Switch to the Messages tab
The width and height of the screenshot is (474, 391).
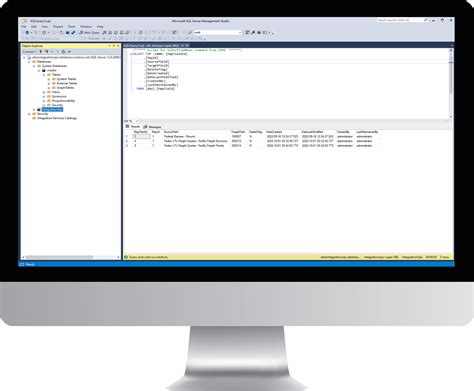(x=153, y=127)
